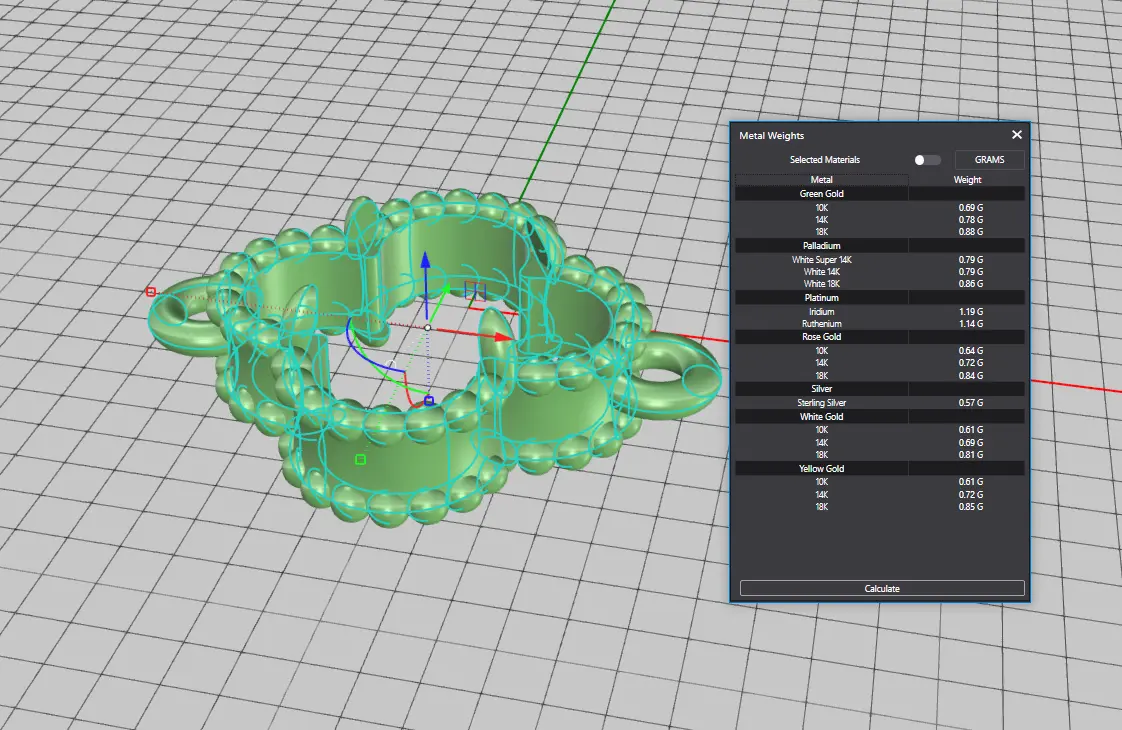Select the Platinum group header
This screenshot has width=1122, height=730.
click(821, 298)
